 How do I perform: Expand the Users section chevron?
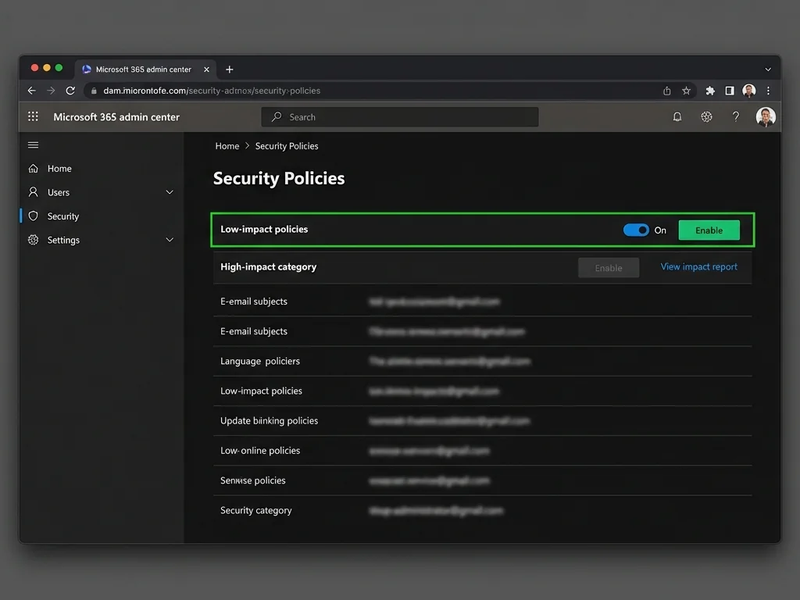[168, 192]
